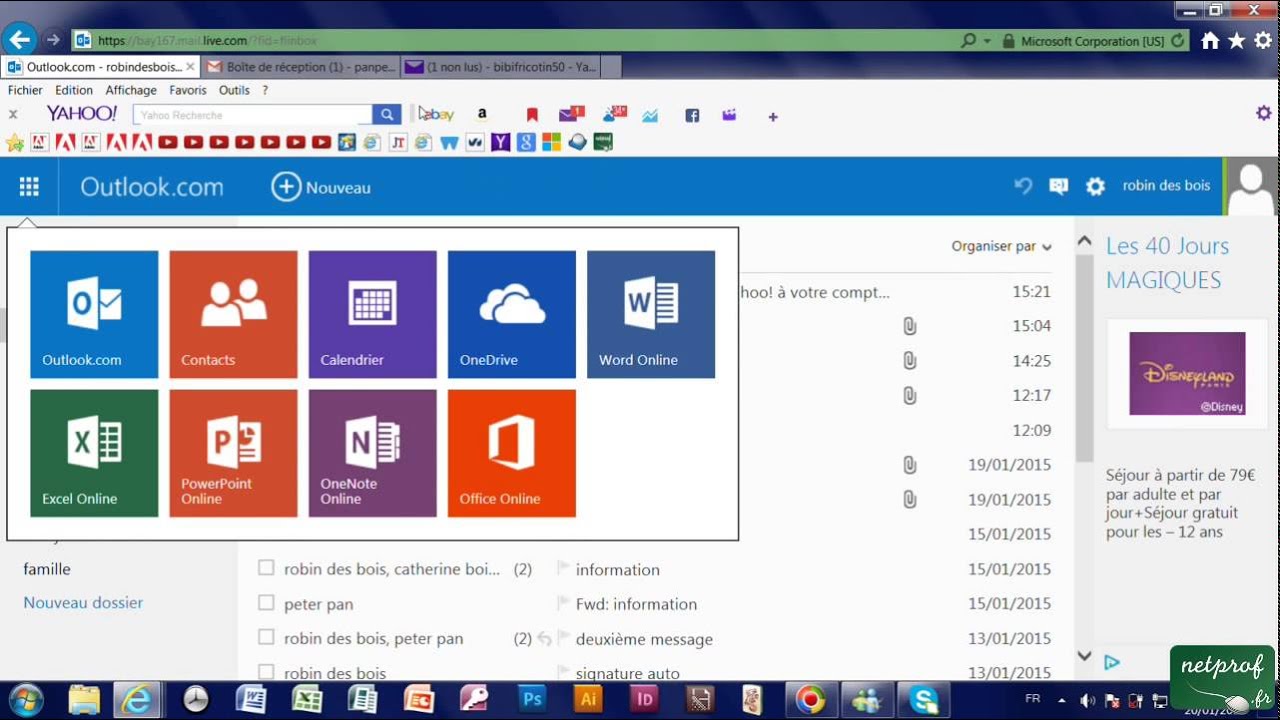Open browser favorites star icon
The image size is (1280, 720).
pyautogui.click(x=1237, y=41)
